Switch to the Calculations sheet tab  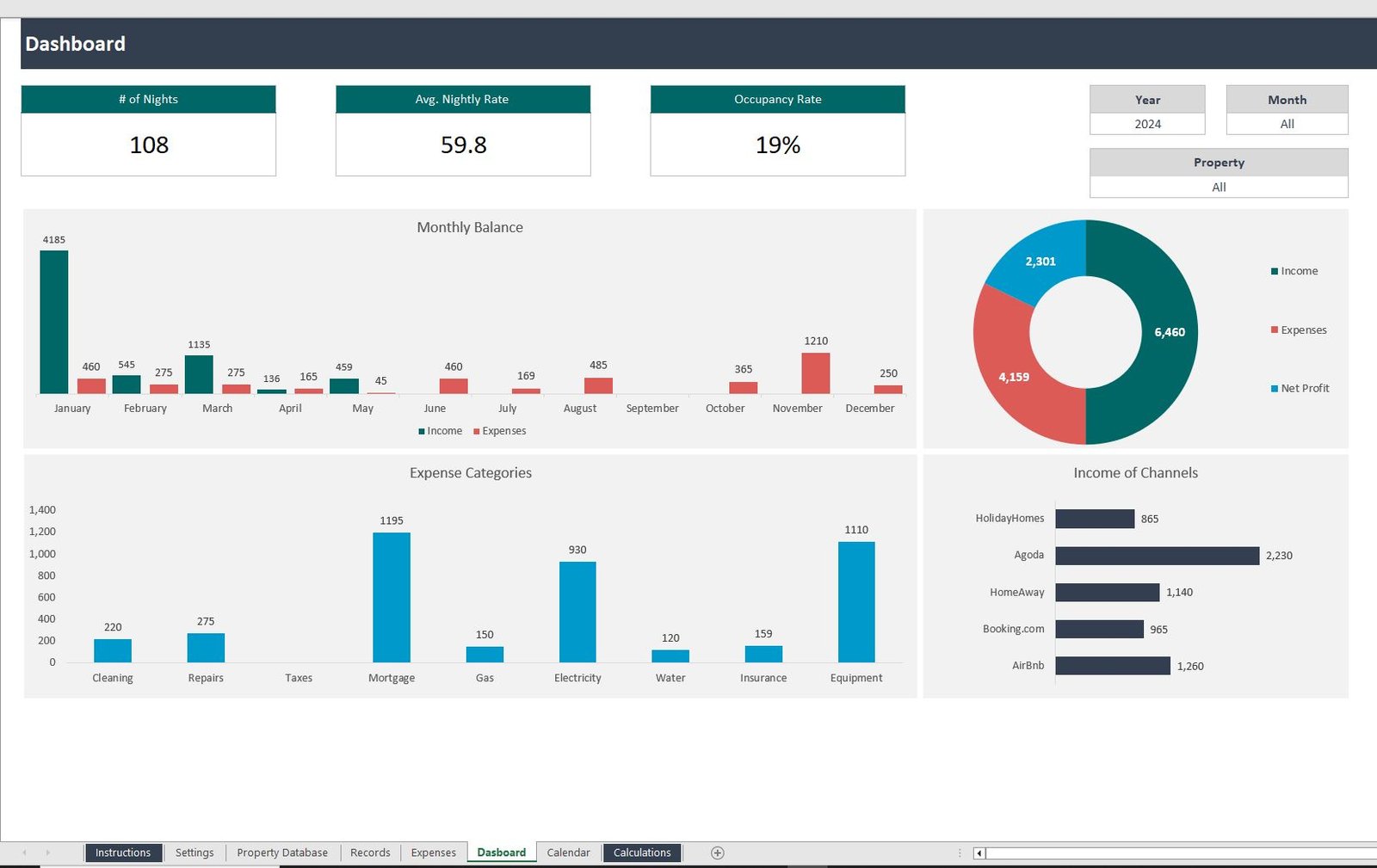point(642,853)
